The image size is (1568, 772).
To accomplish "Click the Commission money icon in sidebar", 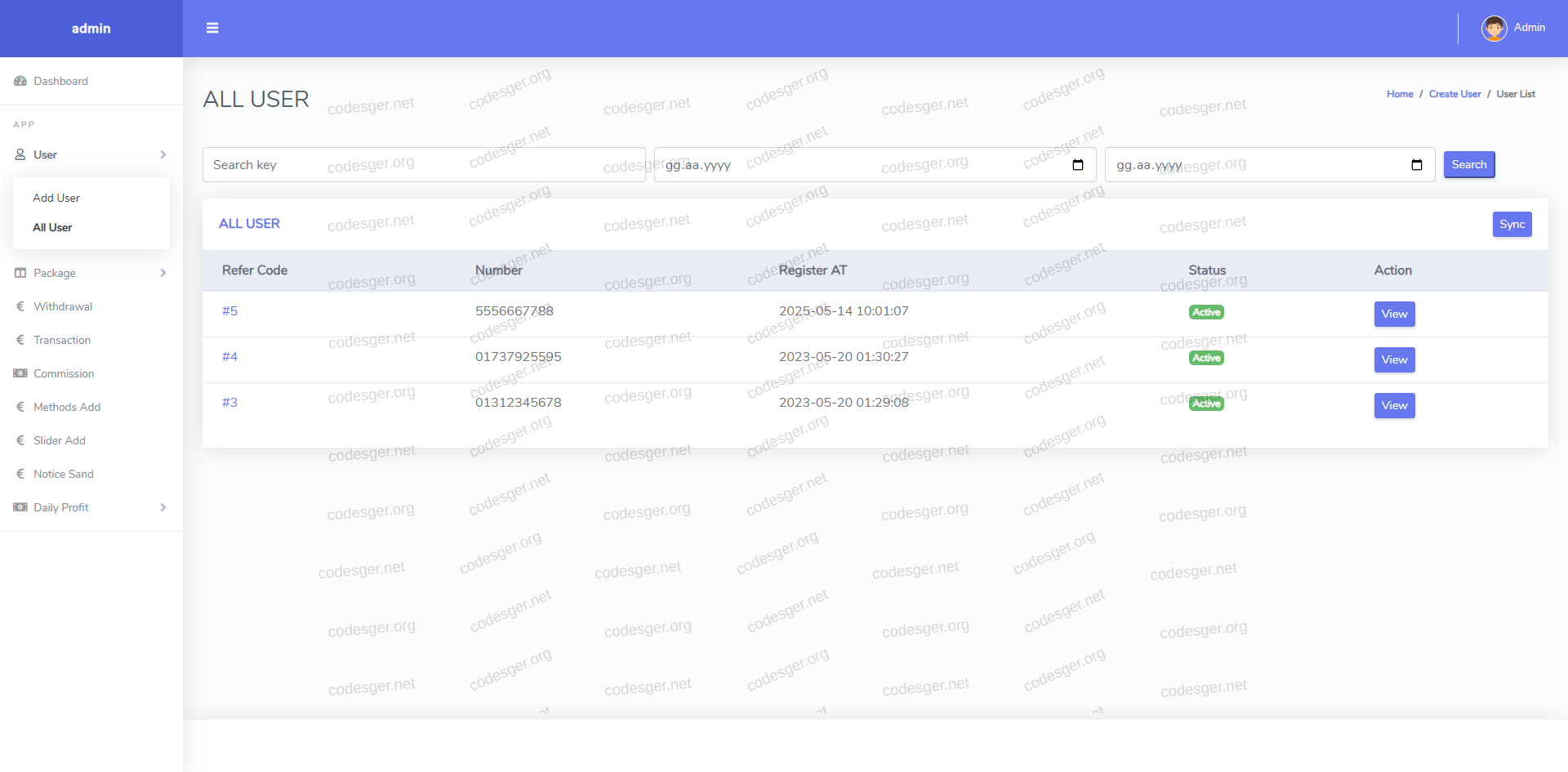I will (20, 373).
